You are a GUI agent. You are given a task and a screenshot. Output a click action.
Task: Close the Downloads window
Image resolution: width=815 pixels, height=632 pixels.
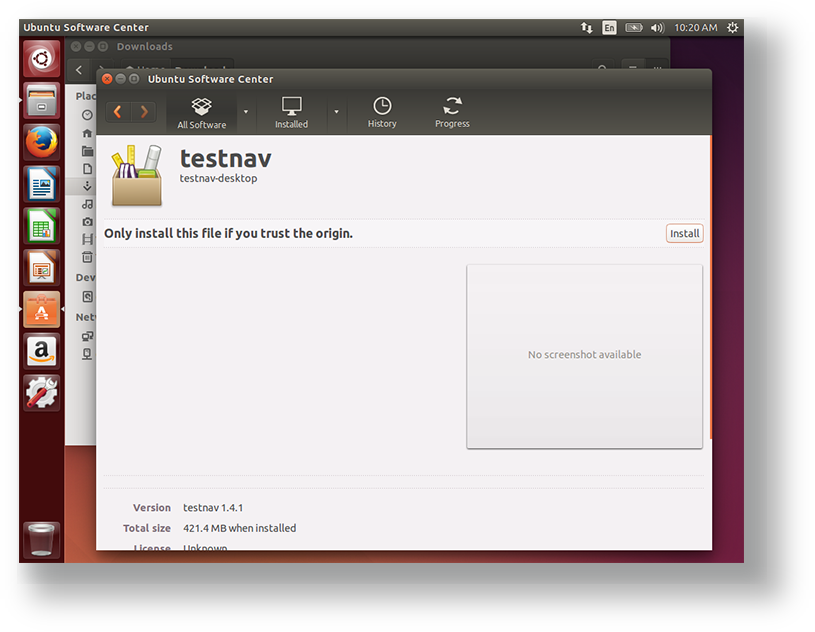point(76,47)
